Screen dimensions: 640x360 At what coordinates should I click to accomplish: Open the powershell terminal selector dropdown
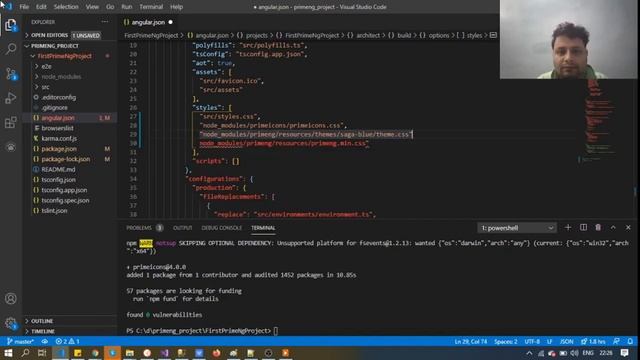516,228
